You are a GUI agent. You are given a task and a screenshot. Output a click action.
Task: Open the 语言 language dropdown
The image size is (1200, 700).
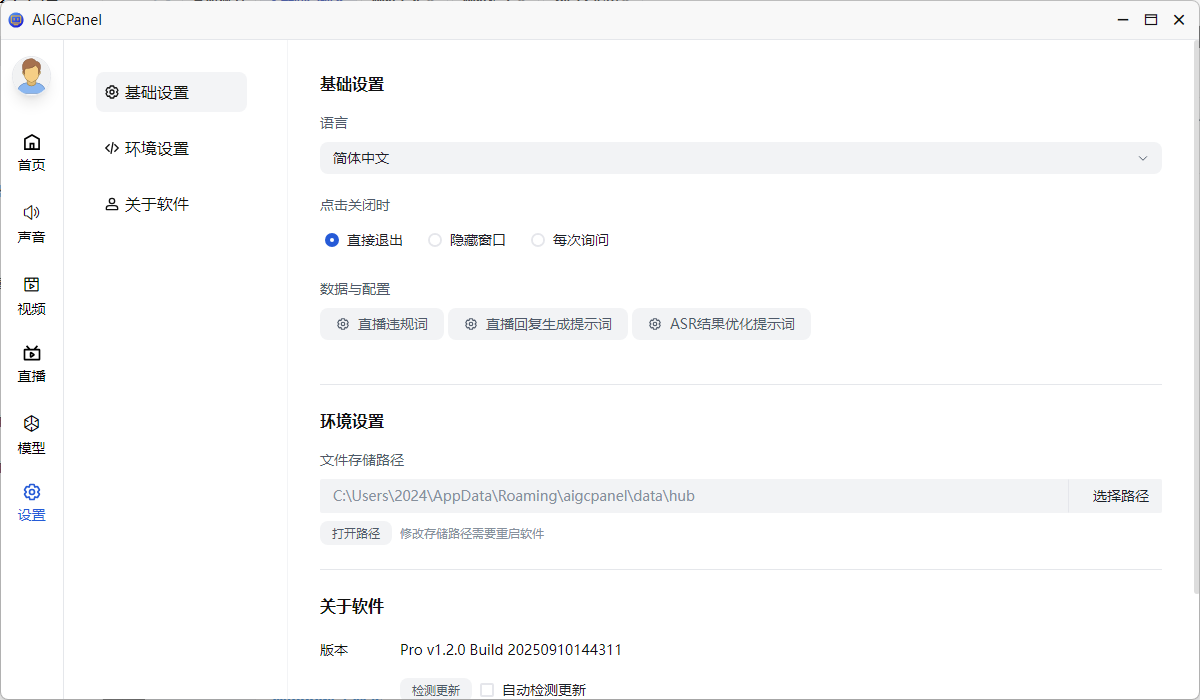coord(740,157)
